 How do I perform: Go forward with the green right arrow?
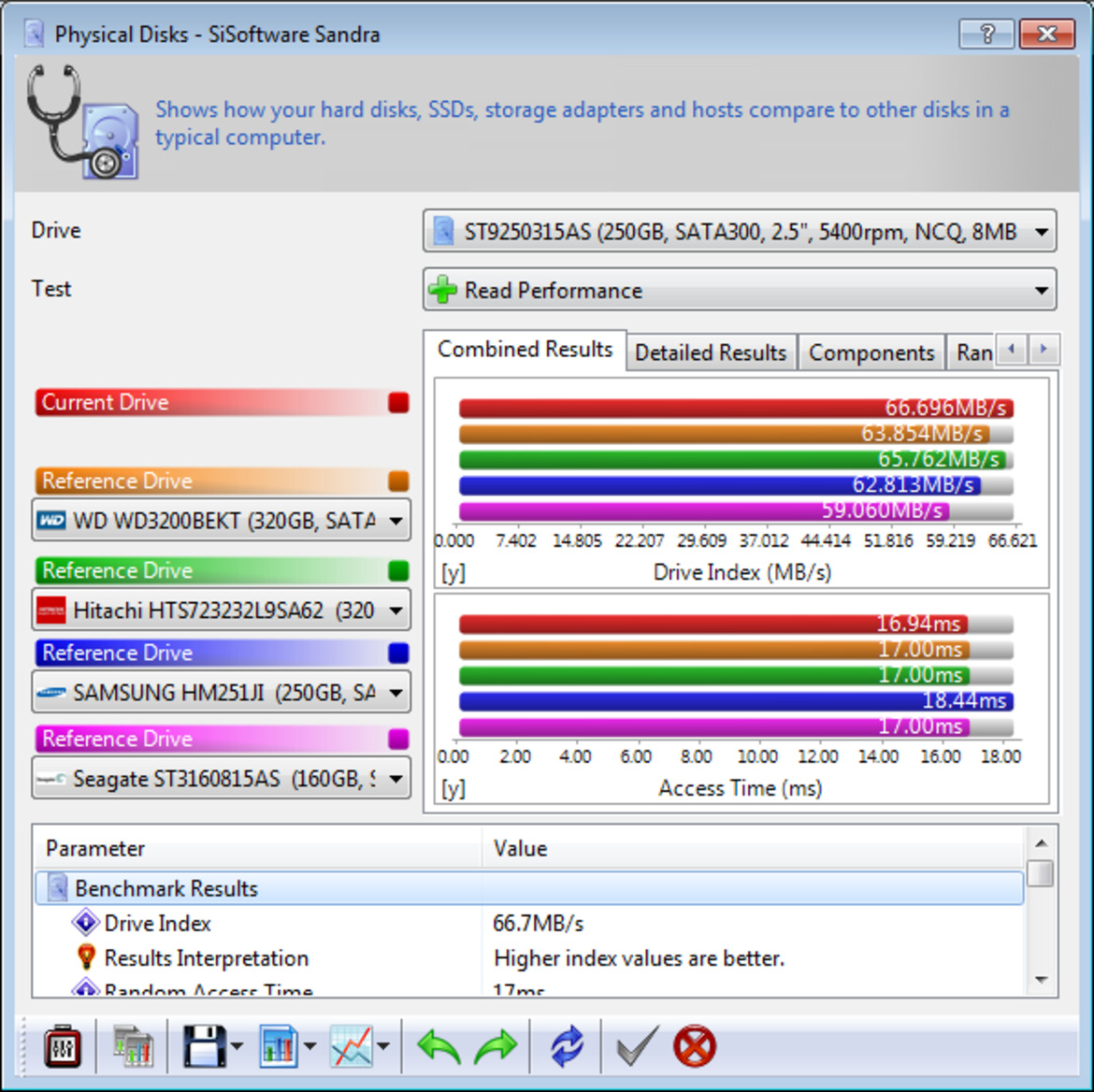click(496, 1046)
